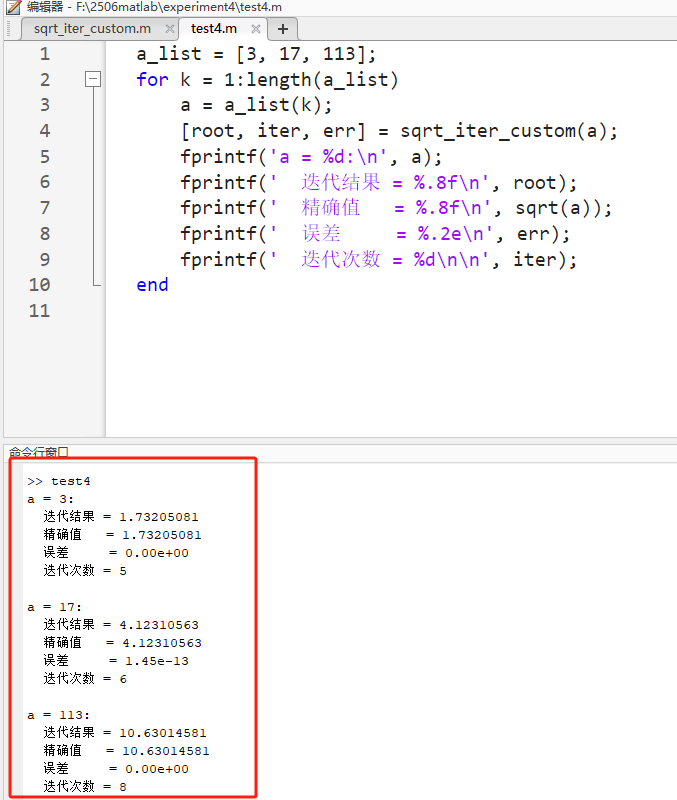The width and height of the screenshot is (677, 800).
Task: Click the editor file path title text
Action: click(x=154, y=7)
